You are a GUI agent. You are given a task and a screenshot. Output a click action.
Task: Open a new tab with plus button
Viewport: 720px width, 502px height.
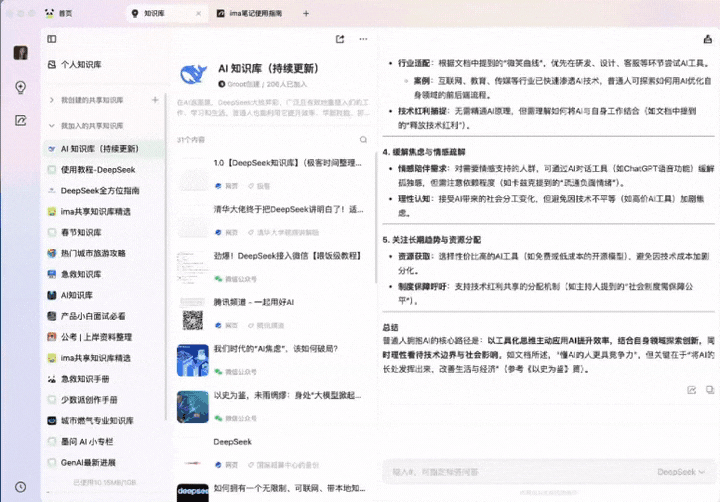[306, 13]
